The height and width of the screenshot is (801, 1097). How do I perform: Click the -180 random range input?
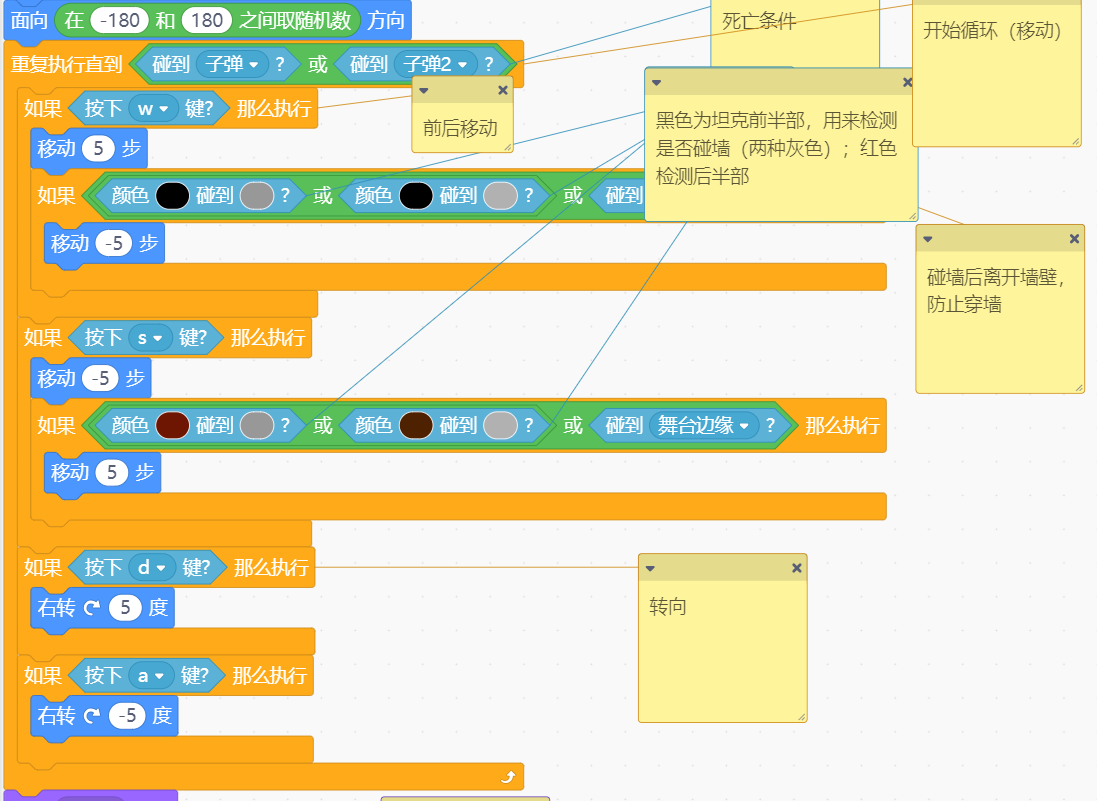click(x=119, y=20)
